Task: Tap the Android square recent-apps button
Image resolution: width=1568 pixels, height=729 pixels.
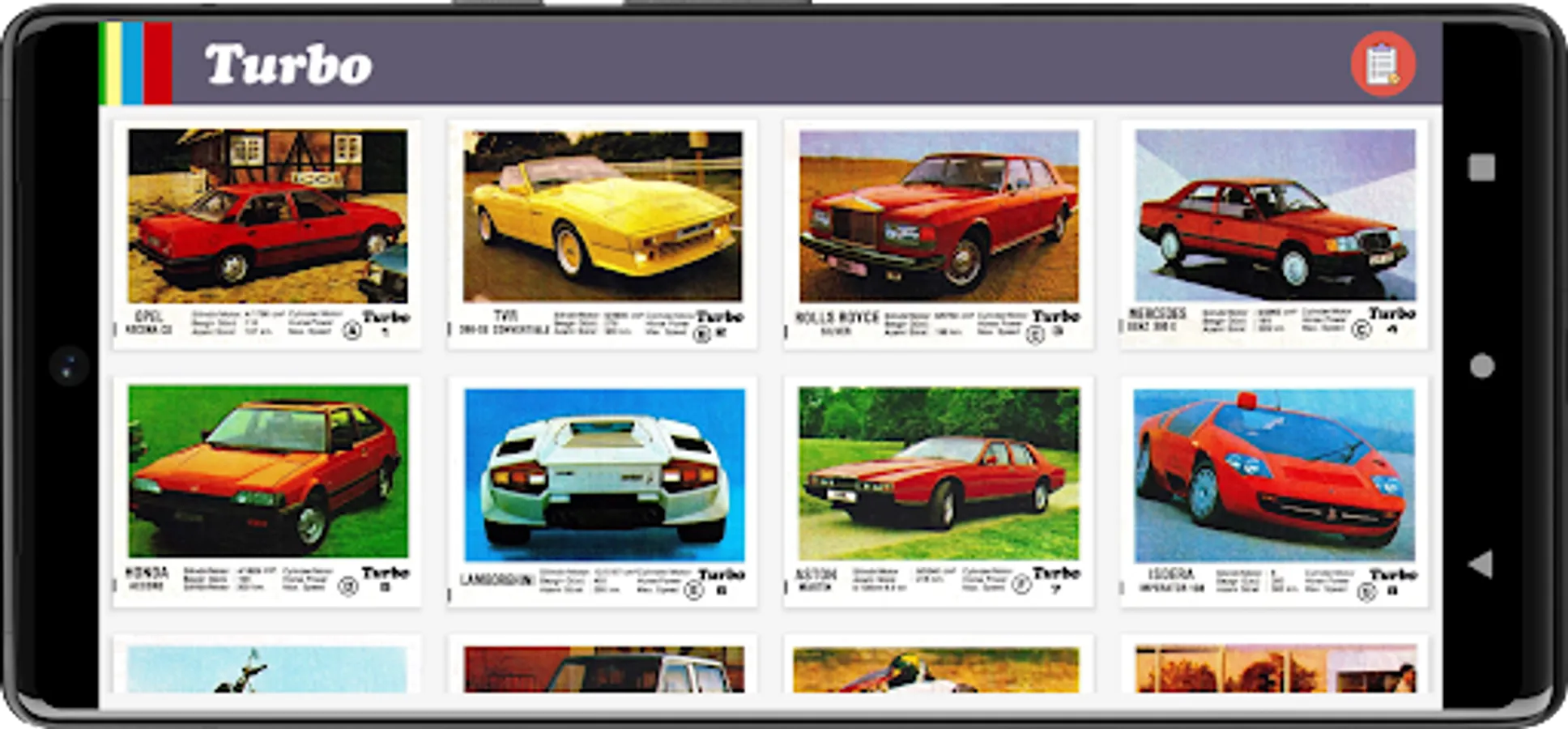Action: tap(1481, 168)
